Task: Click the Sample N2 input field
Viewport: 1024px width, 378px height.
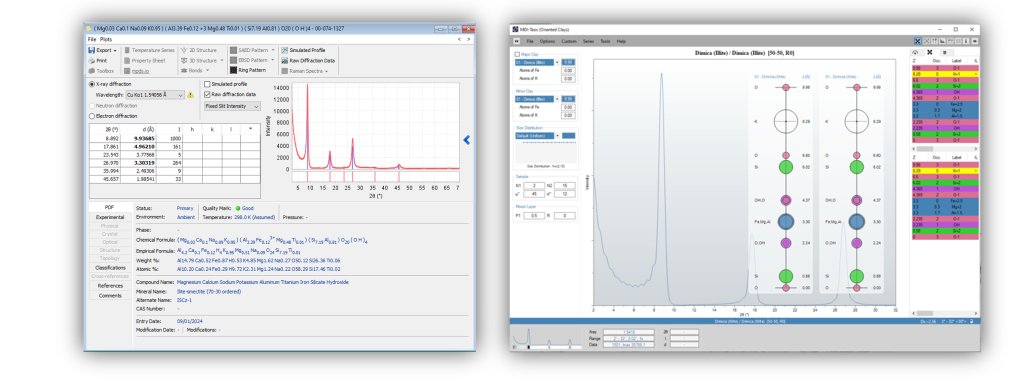Action: coord(564,185)
